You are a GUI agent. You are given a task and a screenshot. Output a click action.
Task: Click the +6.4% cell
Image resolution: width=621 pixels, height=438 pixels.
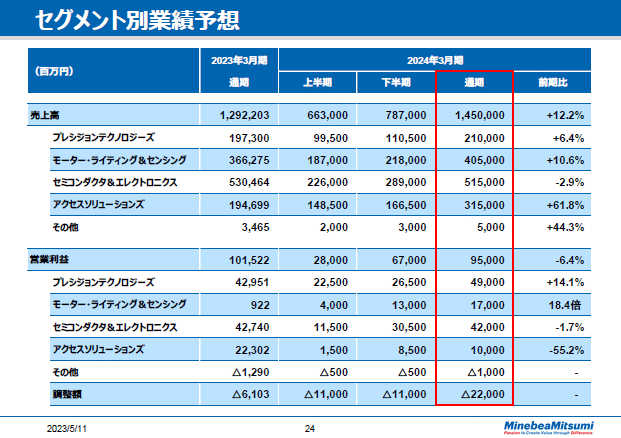pyautogui.click(x=568, y=138)
